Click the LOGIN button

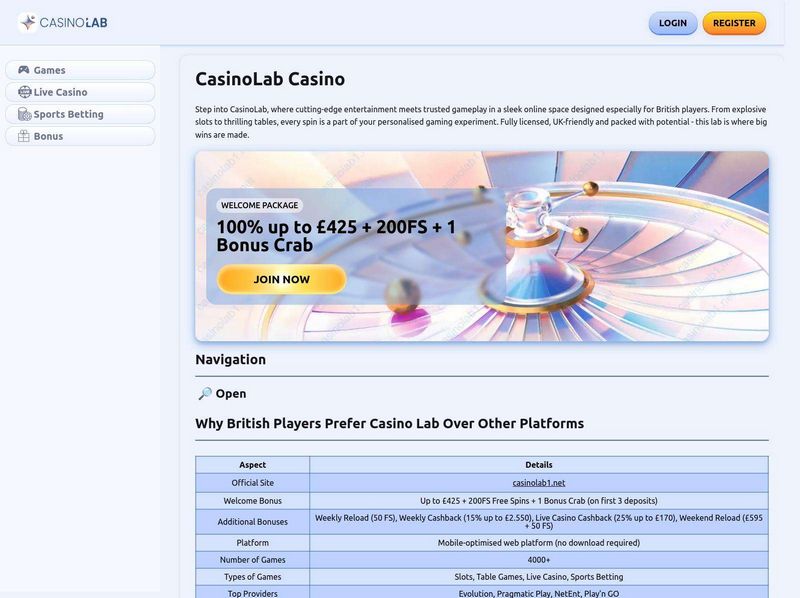tap(671, 22)
